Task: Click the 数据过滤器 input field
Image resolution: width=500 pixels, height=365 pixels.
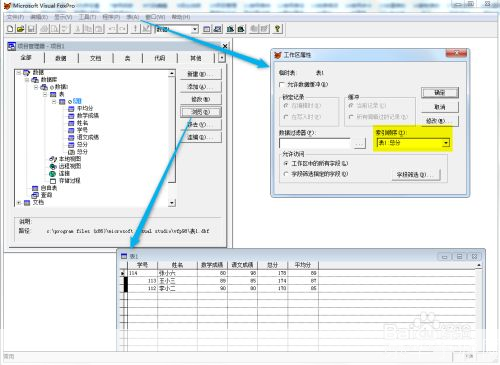Action: 315,143
